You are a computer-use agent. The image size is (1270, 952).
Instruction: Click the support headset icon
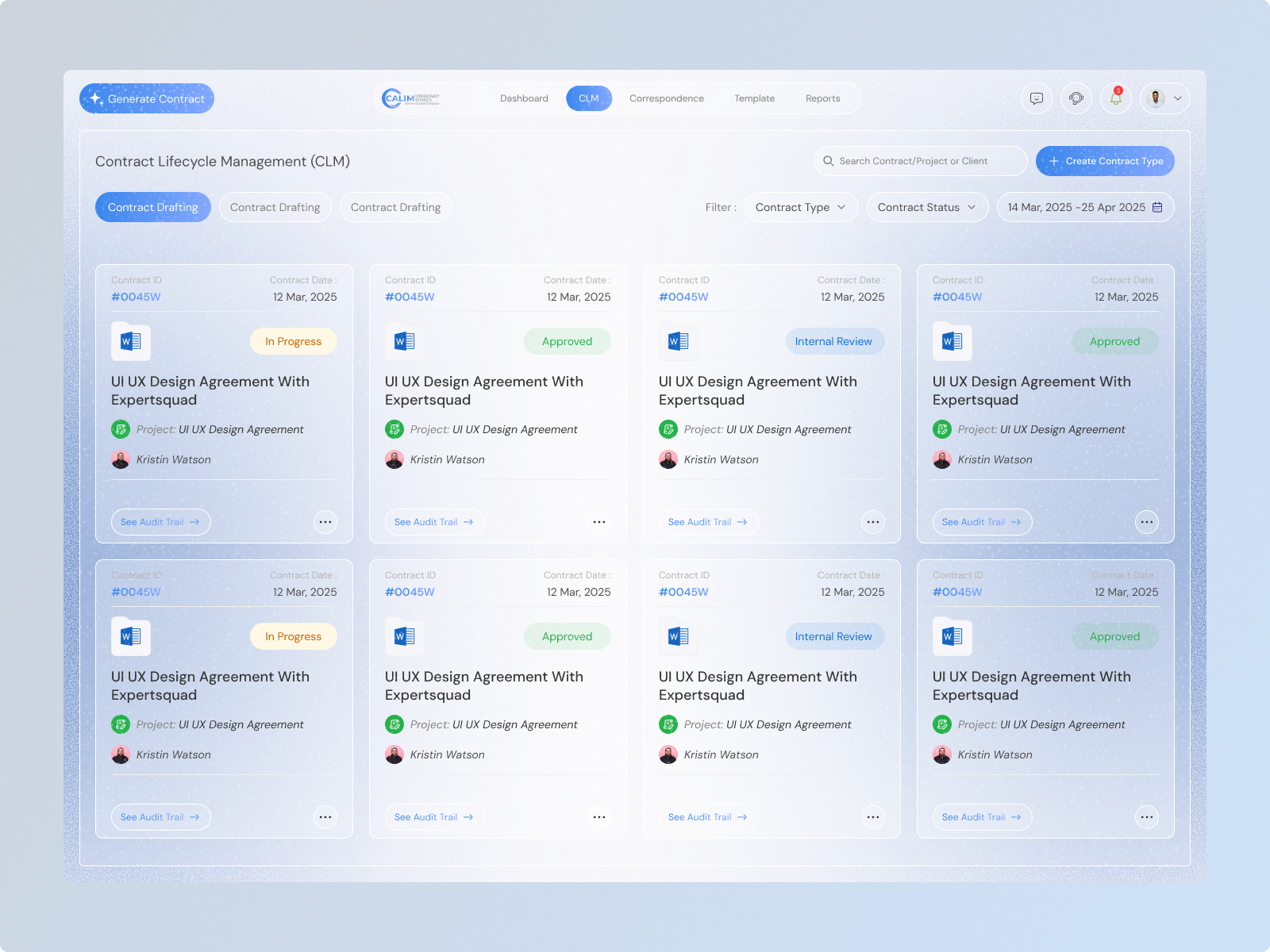point(1076,98)
